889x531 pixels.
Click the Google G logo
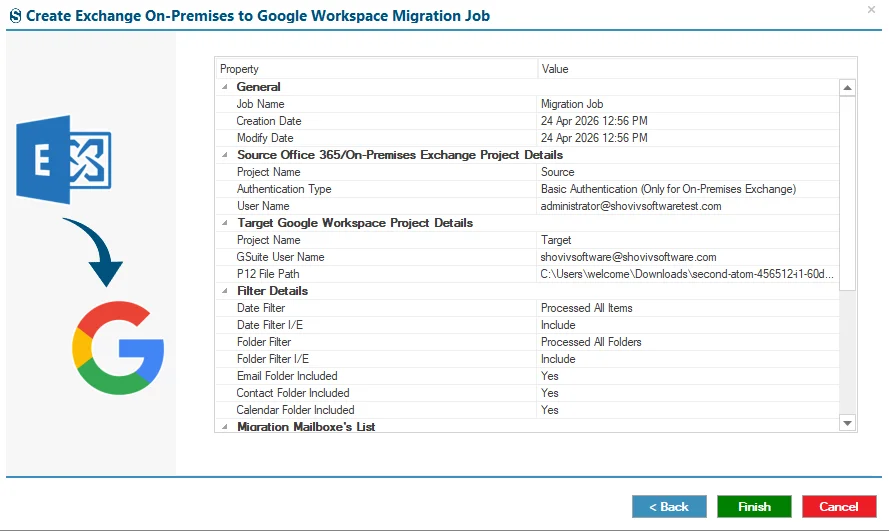(x=118, y=347)
